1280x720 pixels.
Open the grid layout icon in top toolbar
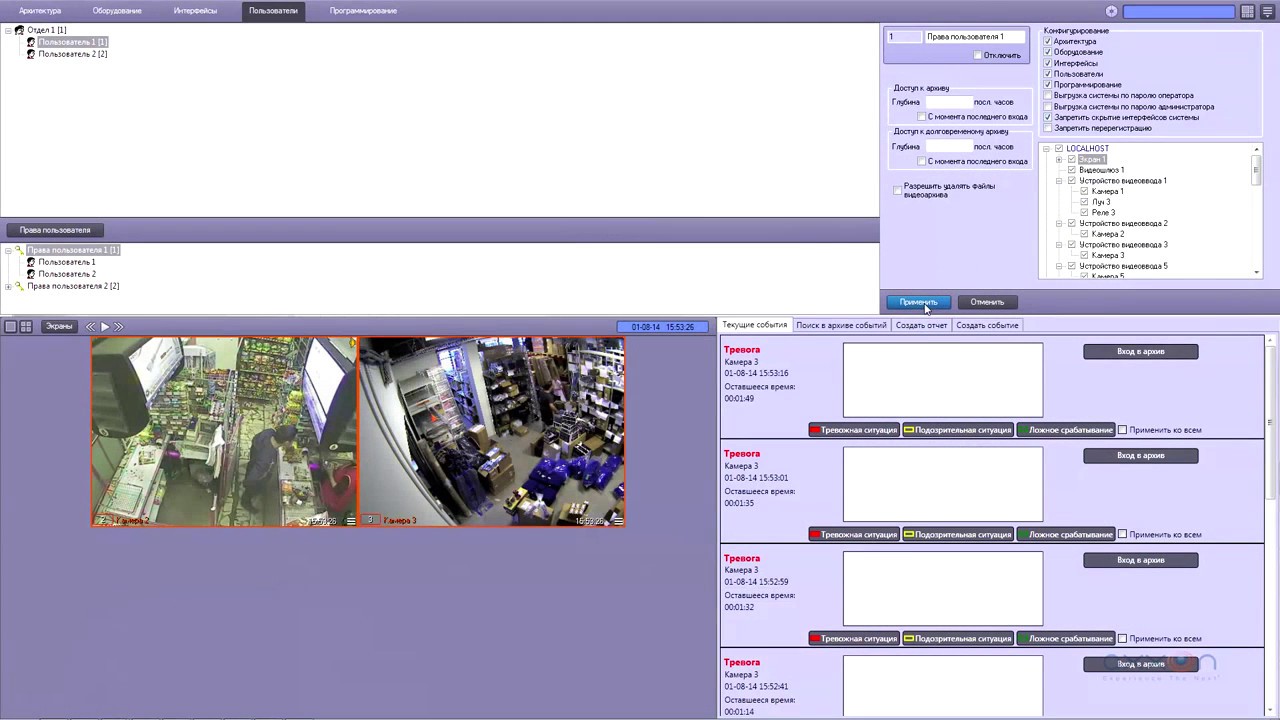pos(1248,11)
